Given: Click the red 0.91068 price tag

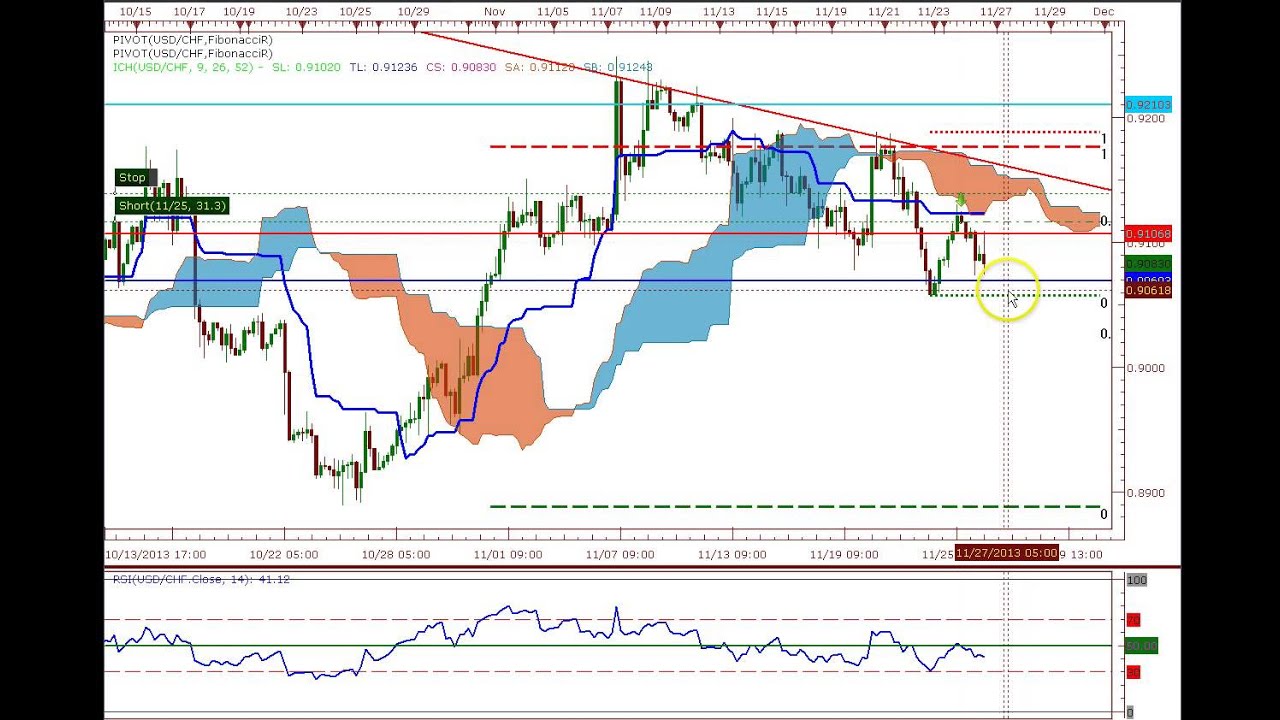Looking at the screenshot, I should (x=1147, y=234).
